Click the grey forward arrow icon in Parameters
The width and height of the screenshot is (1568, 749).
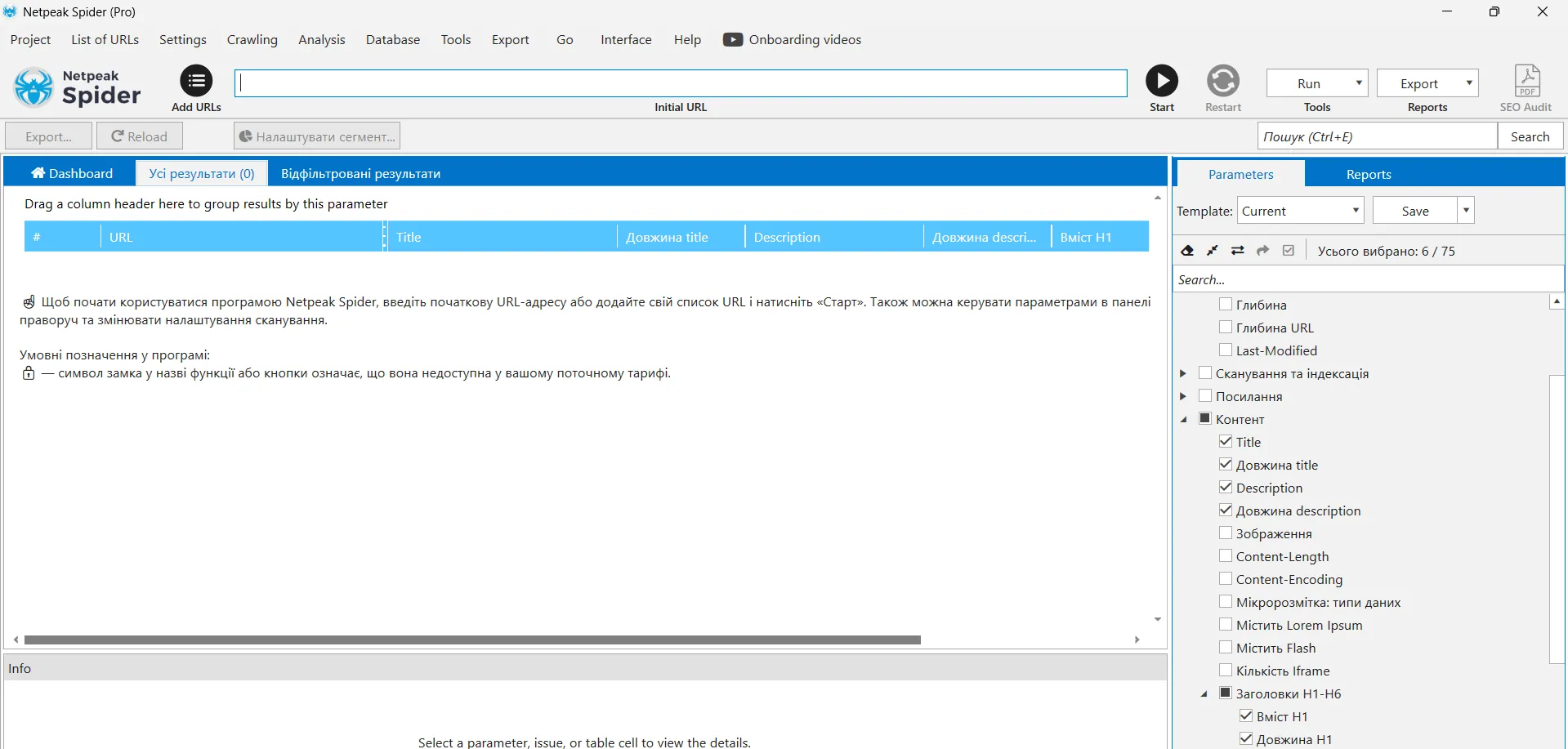click(1263, 251)
